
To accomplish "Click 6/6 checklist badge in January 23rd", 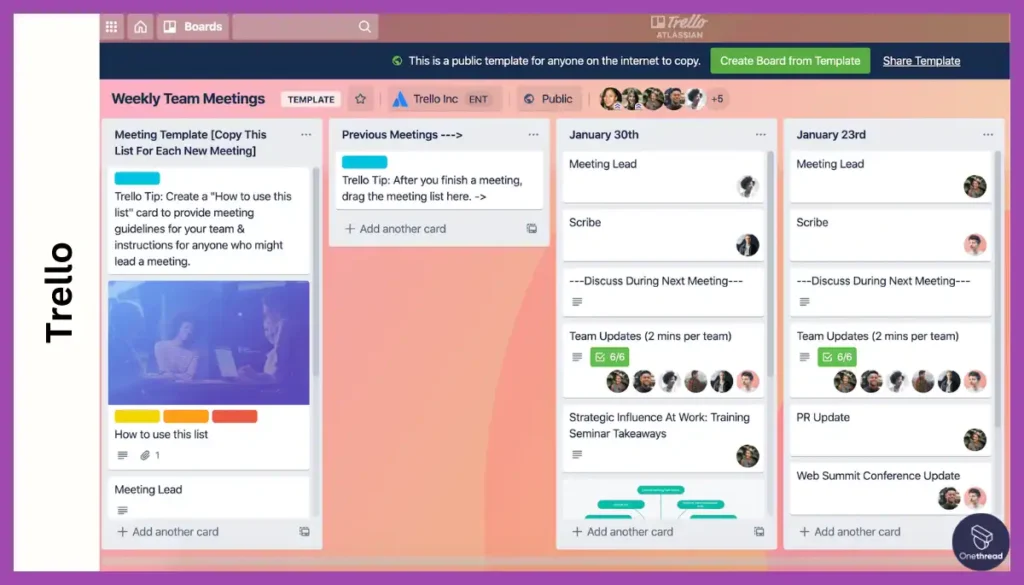I will [x=837, y=357].
